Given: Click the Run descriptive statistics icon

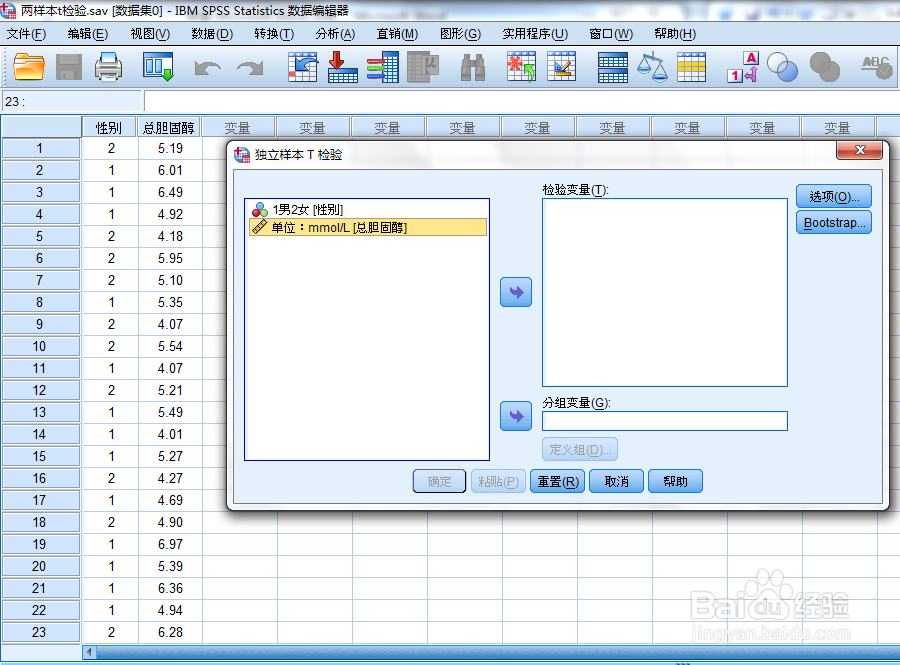Looking at the screenshot, I should (423, 67).
